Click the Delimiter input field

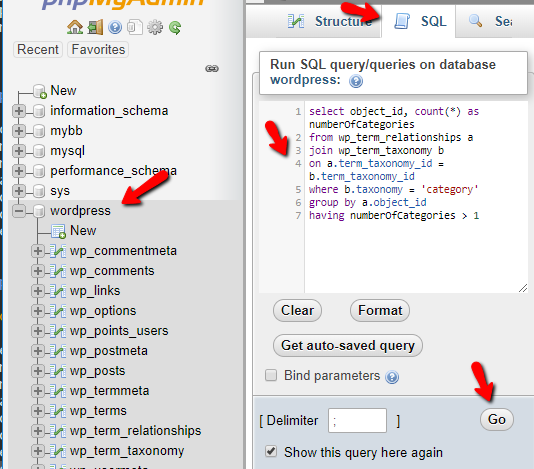click(x=357, y=421)
